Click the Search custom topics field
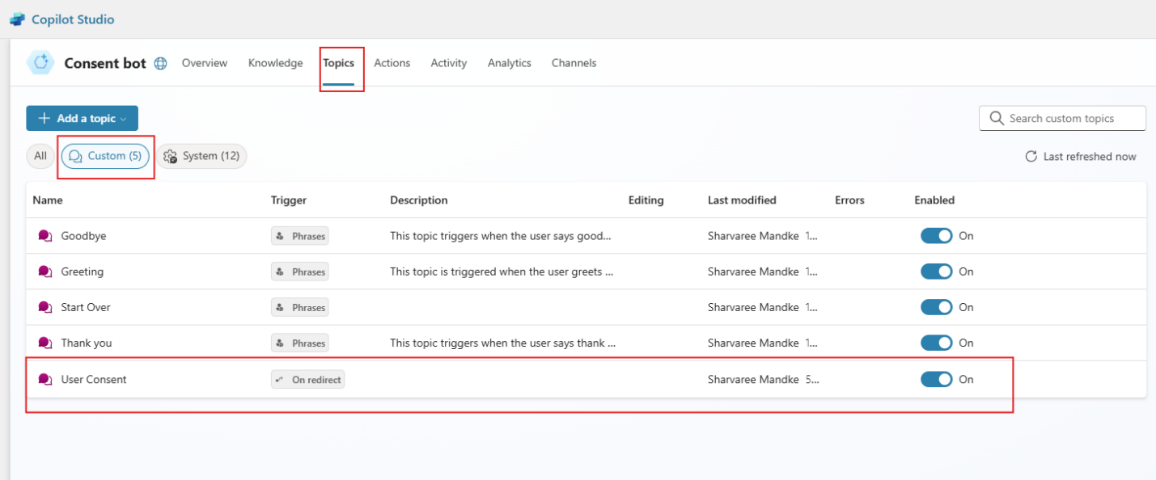 point(1062,118)
